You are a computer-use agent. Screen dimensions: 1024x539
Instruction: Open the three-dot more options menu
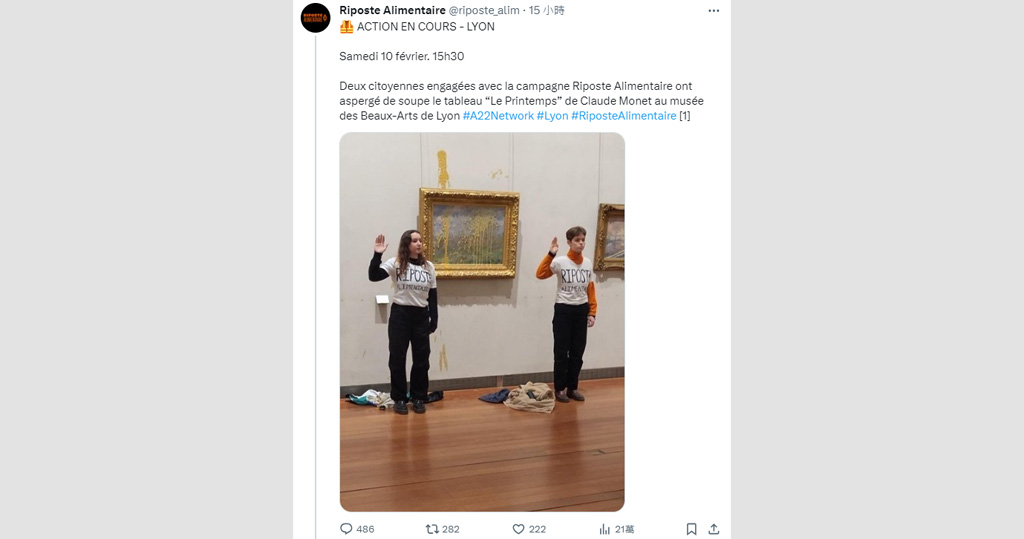[x=714, y=10]
